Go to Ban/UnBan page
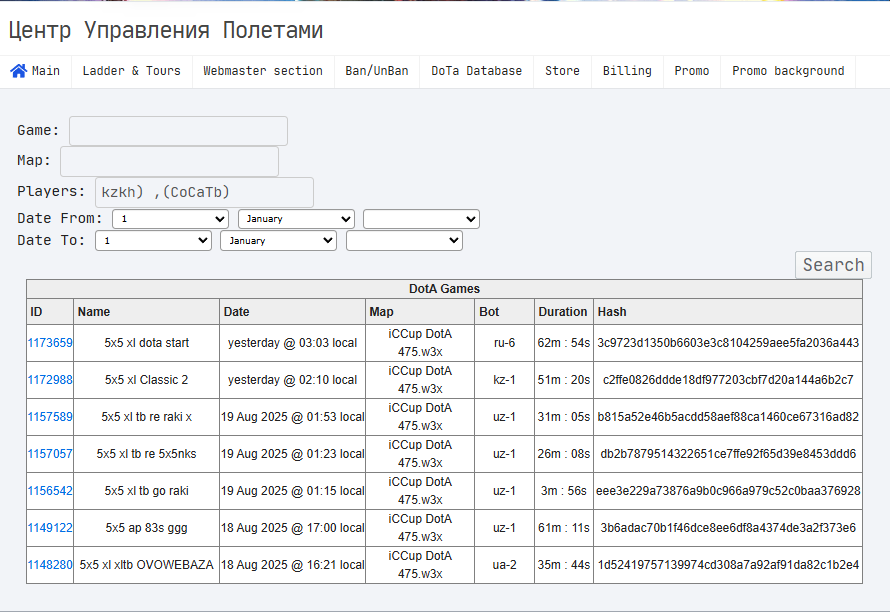Image resolution: width=890 pixels, height=612 pixels. pyautogui.click(x=377, y=71)
